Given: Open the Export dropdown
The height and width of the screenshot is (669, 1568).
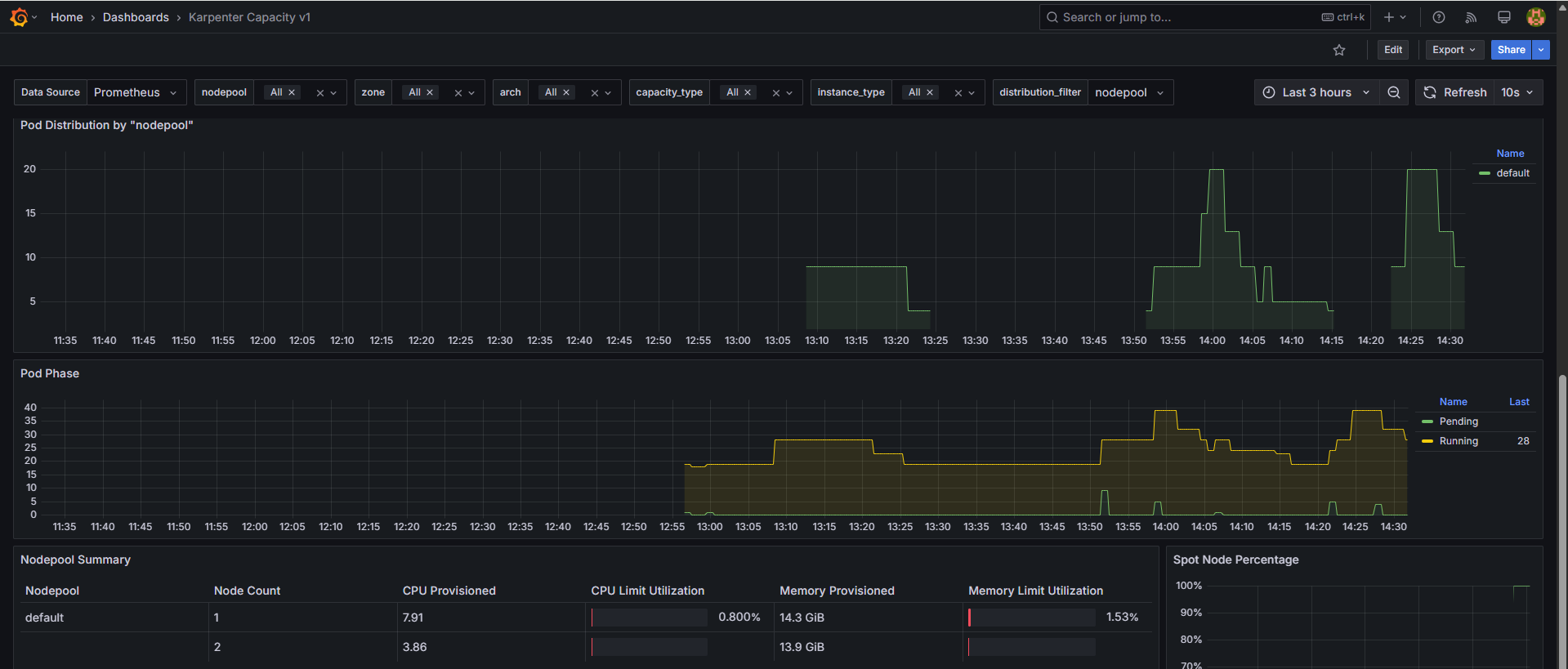Looking at the screenshot, I should 1454,50.
